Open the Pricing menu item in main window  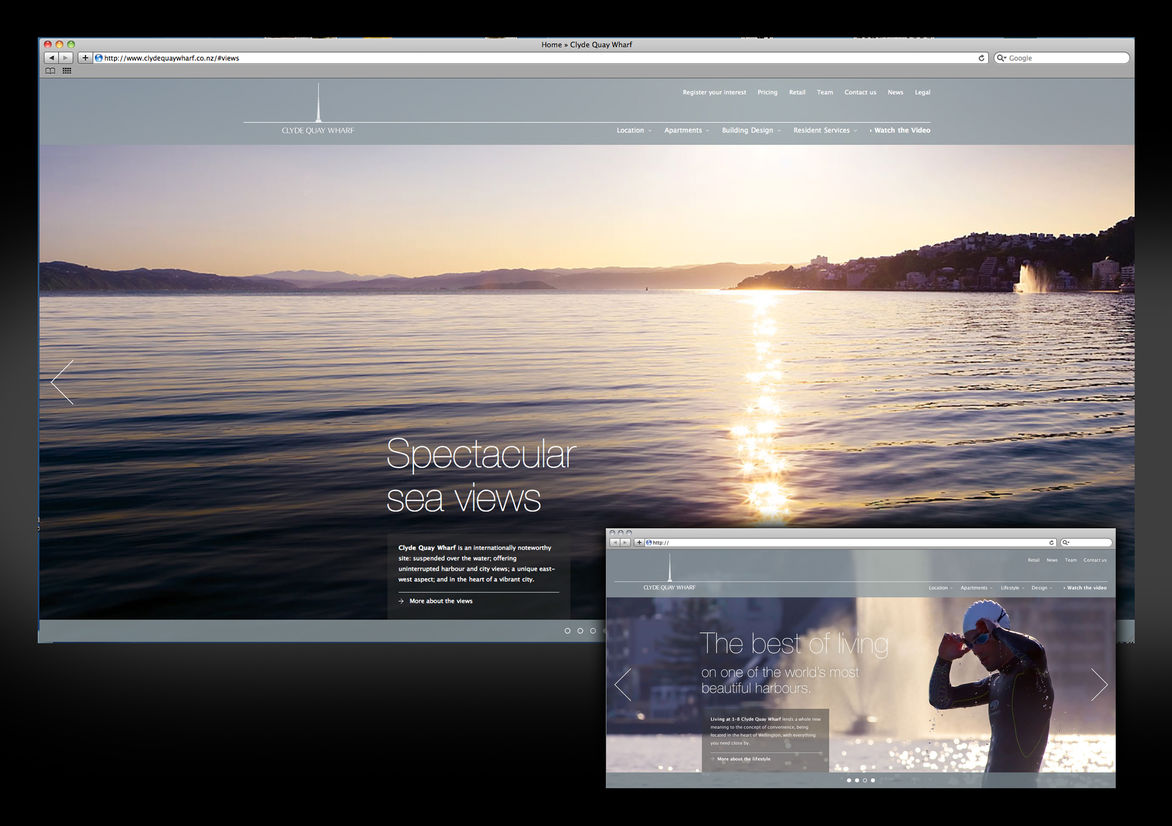(x=767, y=92)
